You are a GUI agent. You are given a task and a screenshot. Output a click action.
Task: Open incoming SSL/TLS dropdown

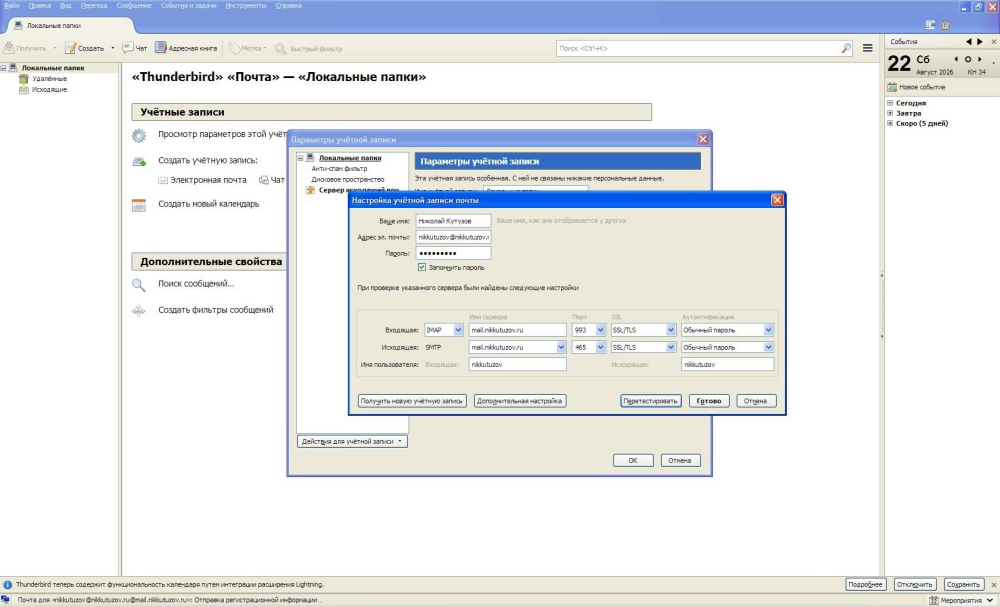tap(670, 330)
